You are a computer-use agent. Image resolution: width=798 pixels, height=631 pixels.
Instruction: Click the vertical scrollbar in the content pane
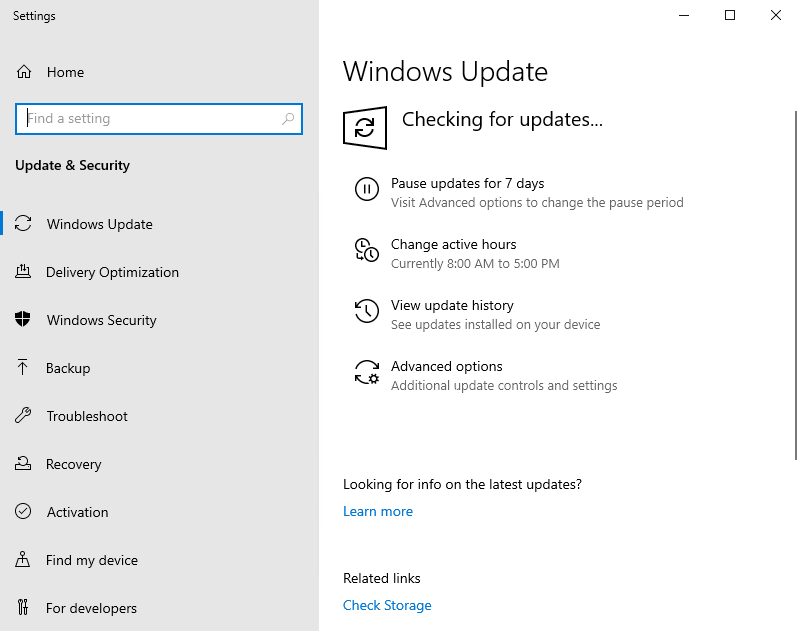(795, 285)
